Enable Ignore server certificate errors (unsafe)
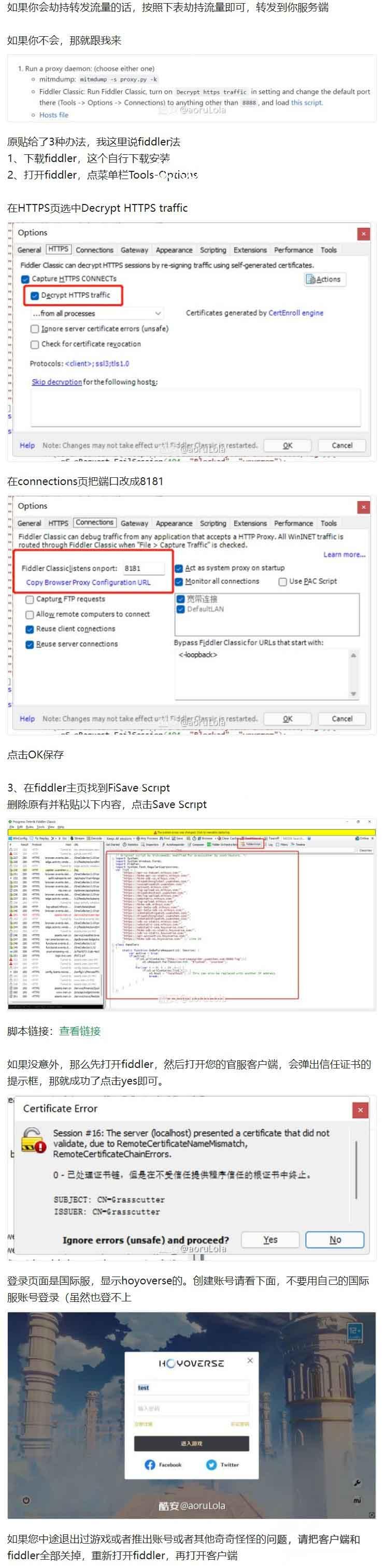The height and width of the screenshot is (1568, 385). (x=35, y=329)
